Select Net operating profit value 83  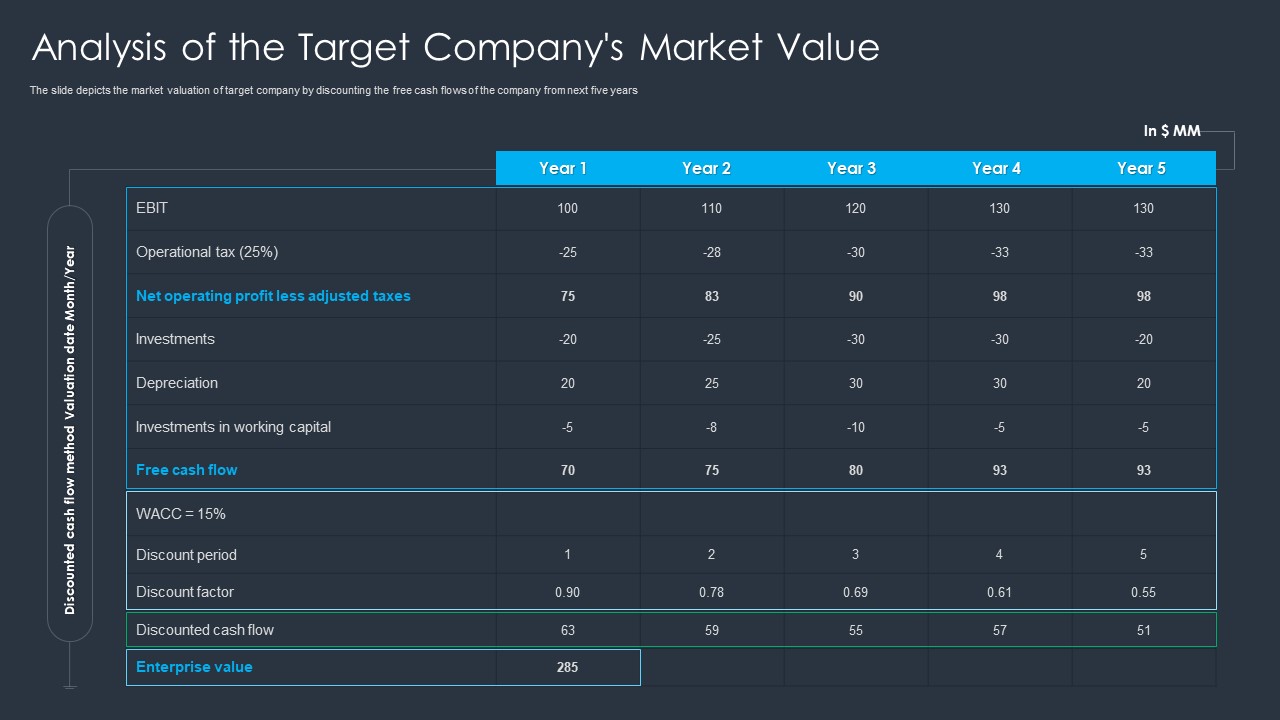pos(712,296)
